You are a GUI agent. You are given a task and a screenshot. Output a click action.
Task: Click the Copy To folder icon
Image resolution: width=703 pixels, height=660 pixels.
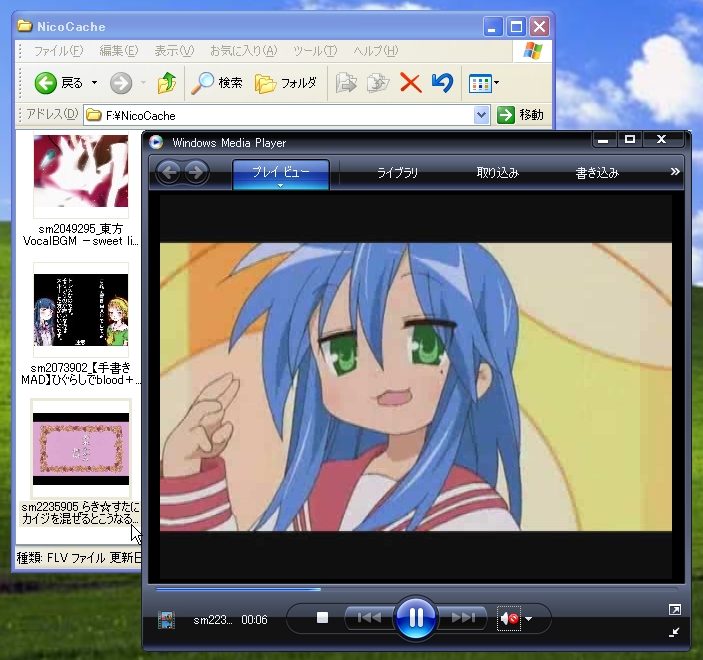click(x=378, y=83)
